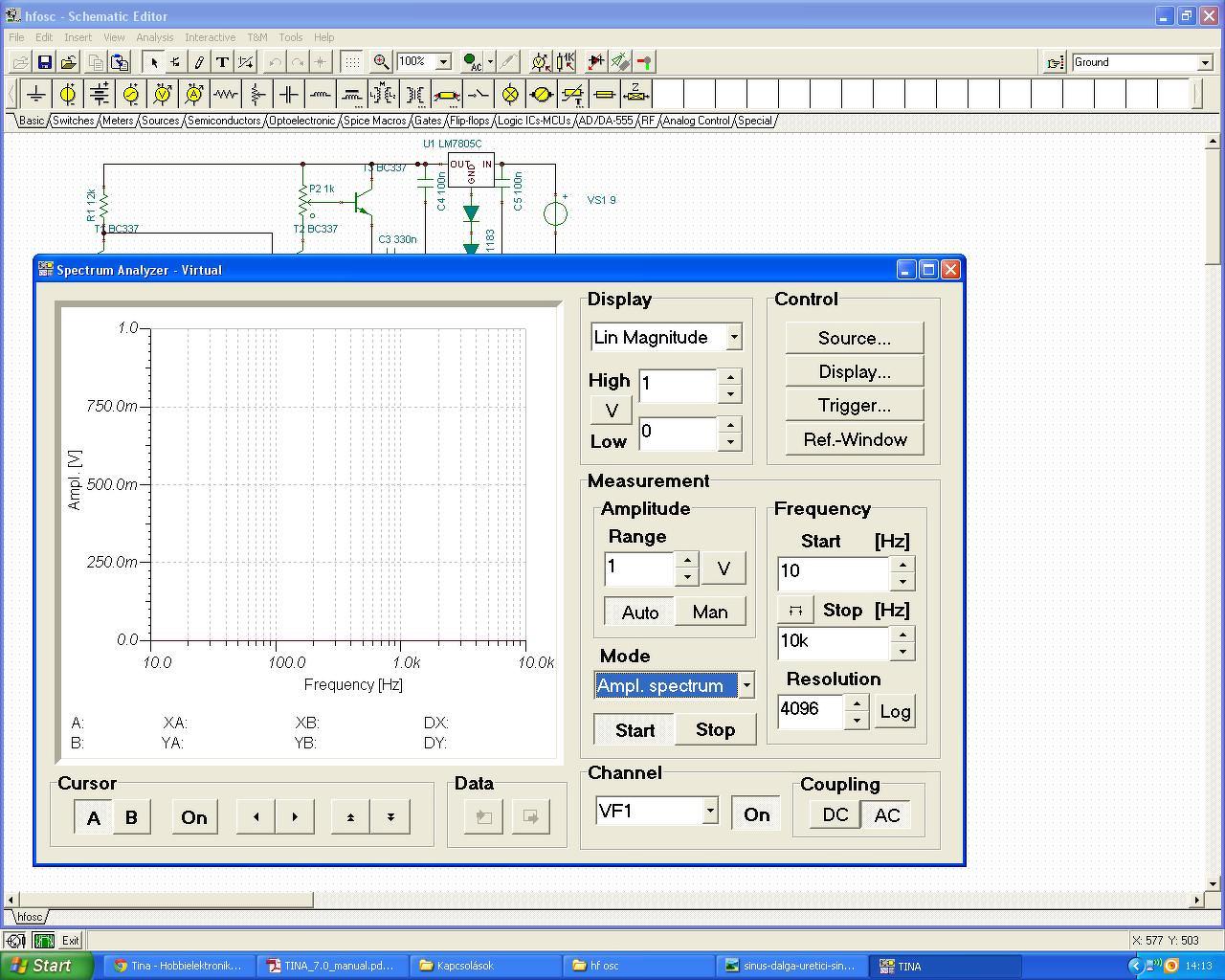Screen dimensions: 1225x980
Task: Select the arrow pointer selection tool
Action: (153, 62)
